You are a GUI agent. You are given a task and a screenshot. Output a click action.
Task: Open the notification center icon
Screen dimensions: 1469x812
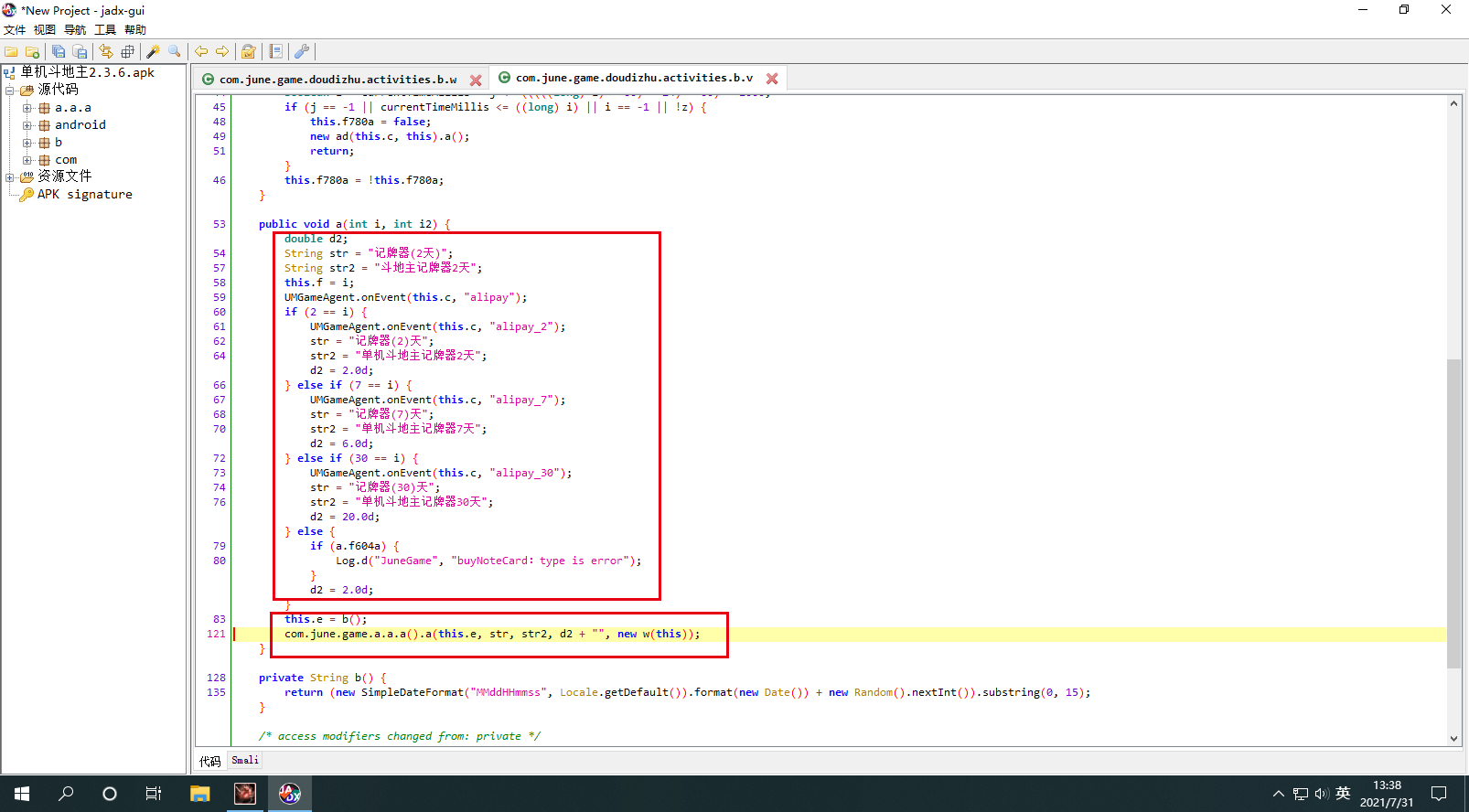click(1439, 794)
